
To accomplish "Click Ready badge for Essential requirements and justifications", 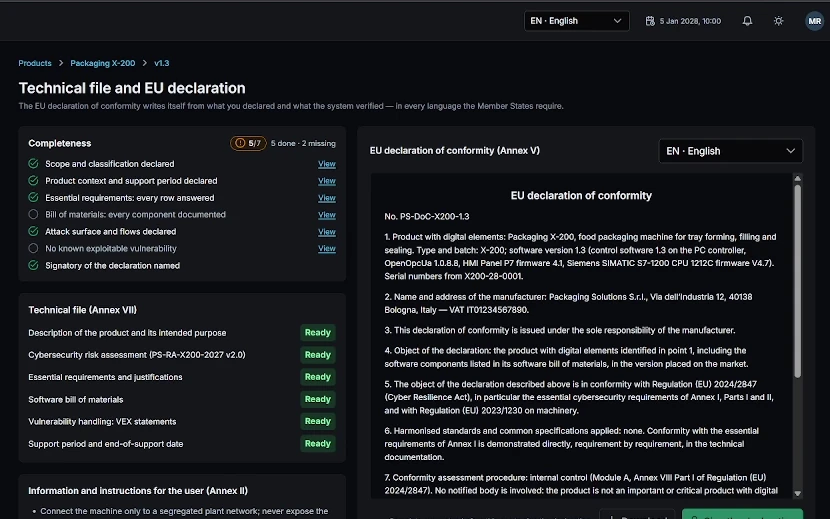I will pyautogui.click(x=318, y=377).
